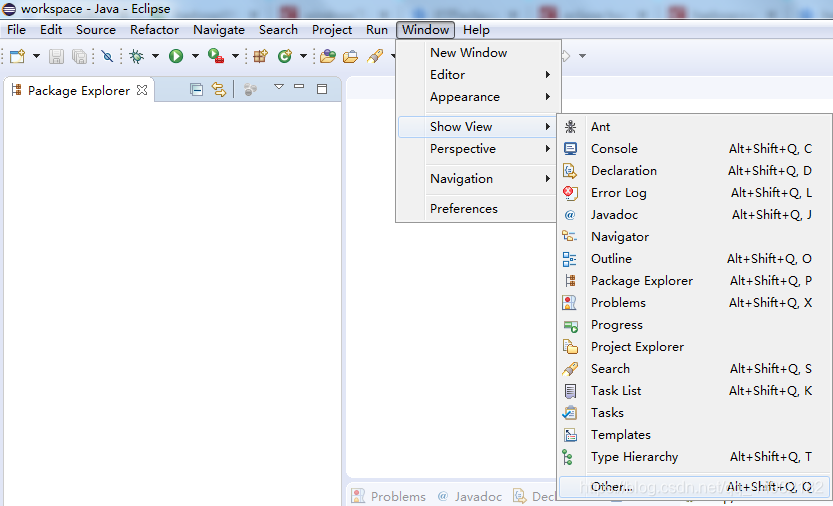Open the Edit menu
Screen dimensions: 833x506
(51, 30)
